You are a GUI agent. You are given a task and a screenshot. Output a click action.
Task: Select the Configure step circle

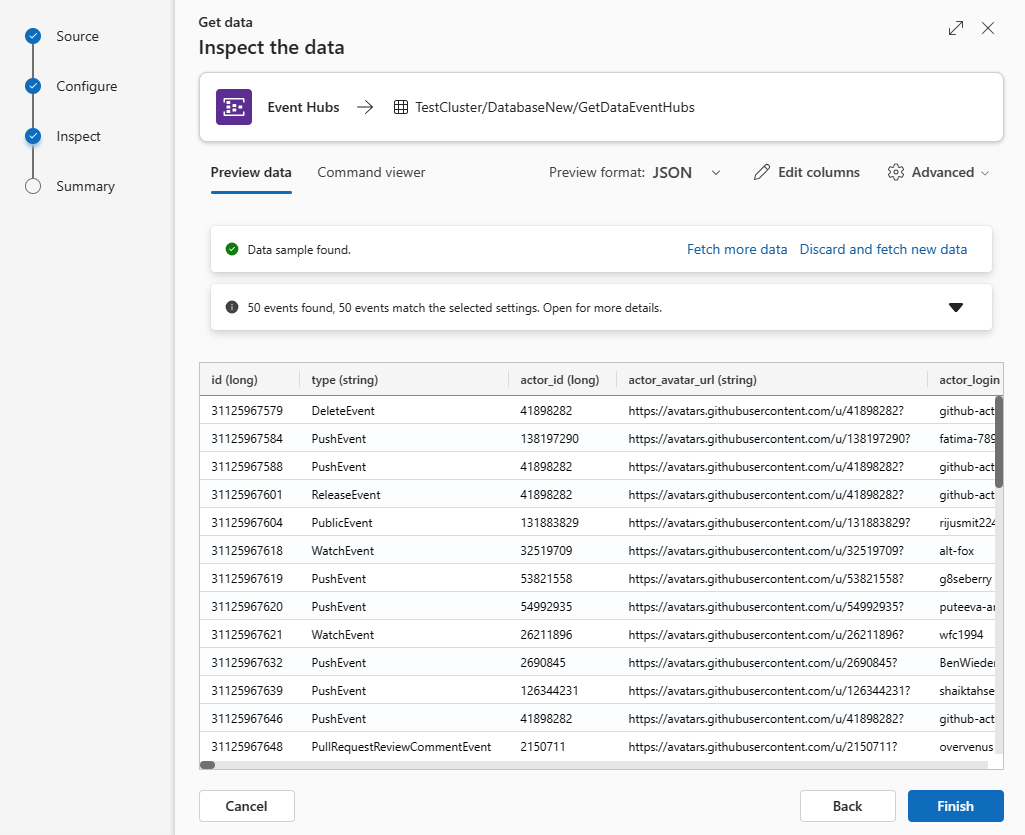33,86
